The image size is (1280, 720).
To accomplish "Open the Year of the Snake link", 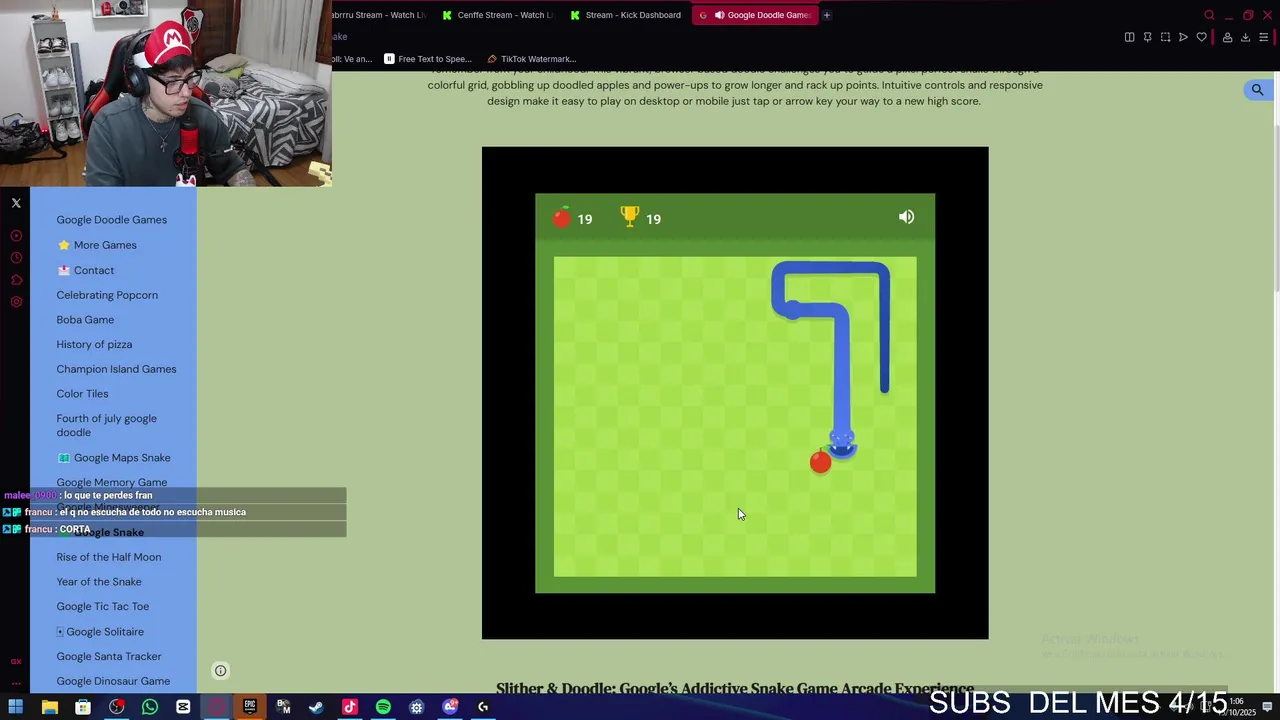I will (99, 582).
